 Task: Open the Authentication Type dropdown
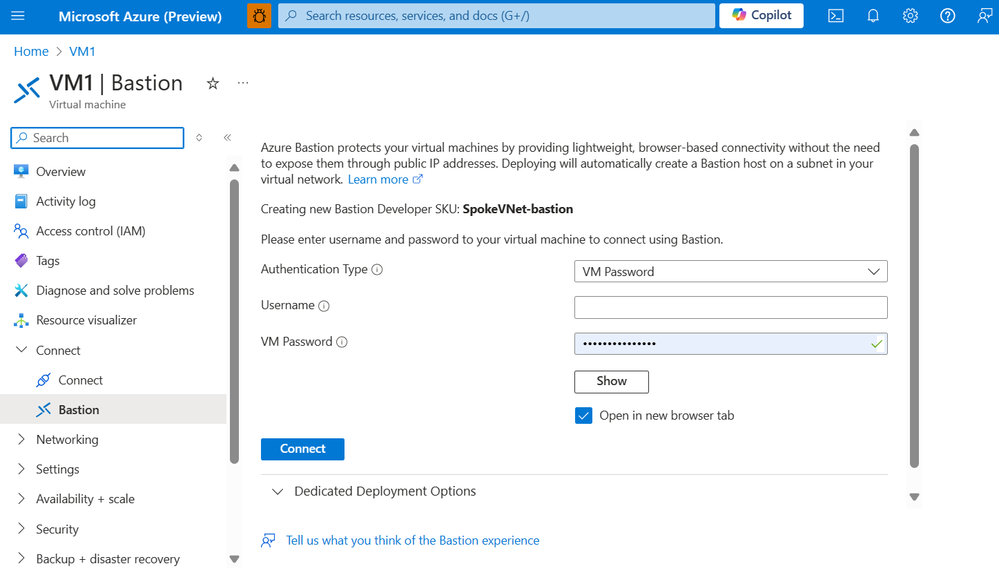coord(731,271)
